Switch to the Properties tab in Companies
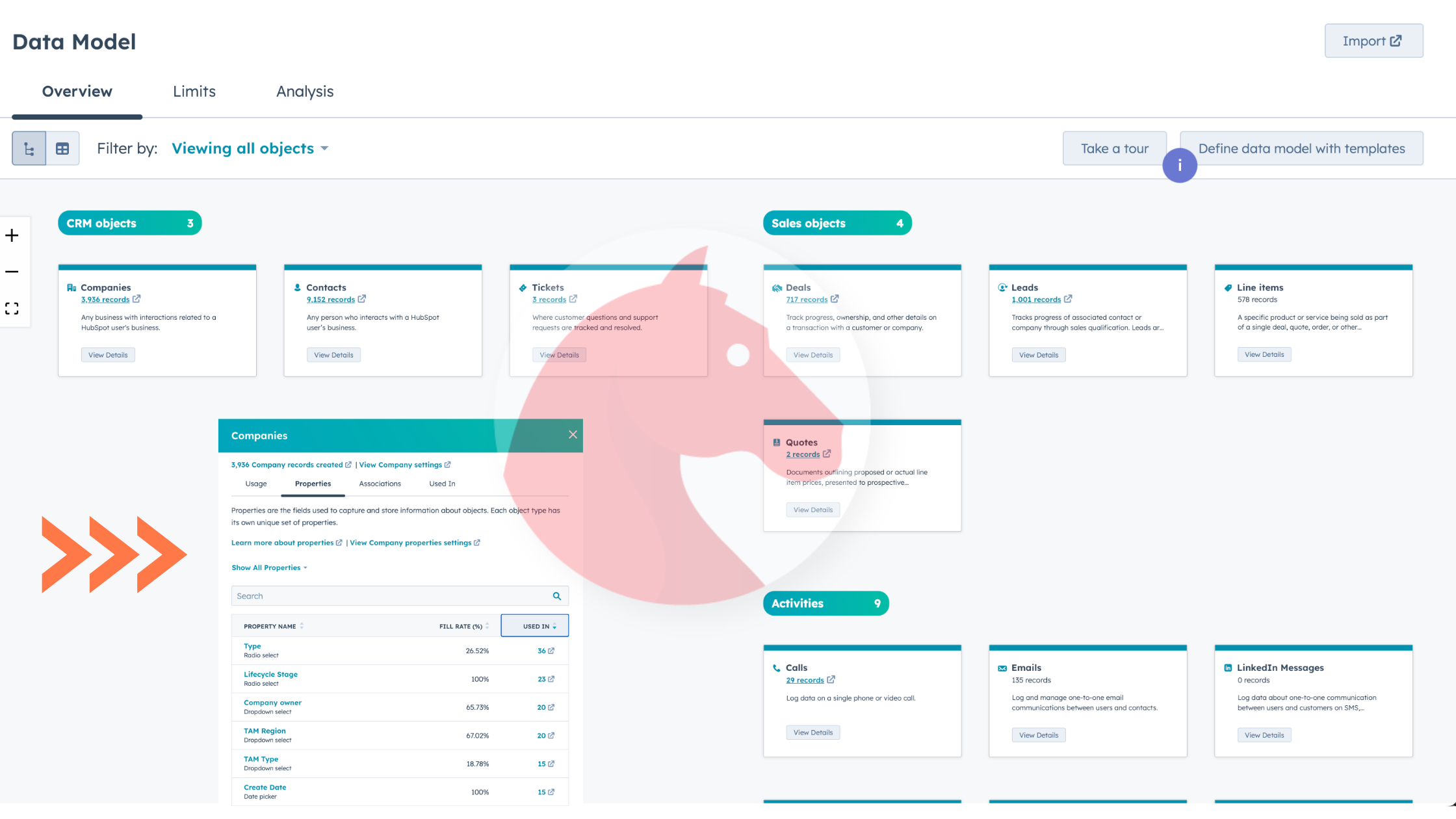The width and height of the screenshot is (1456, 819). pos(312,483)
